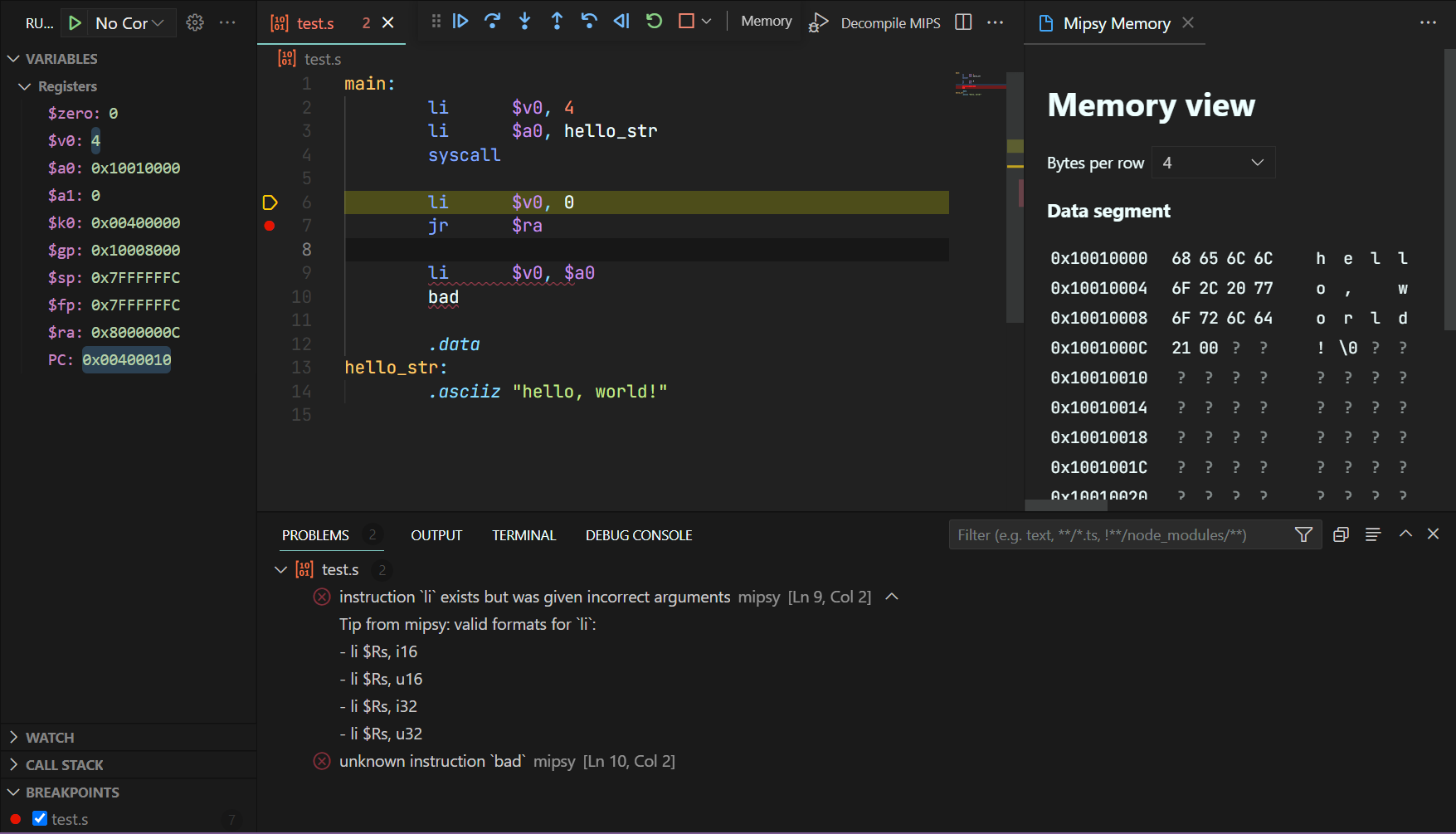Reverse continue debug execution
This screenshot has height=834, width=1456.
tap(621, 22)
